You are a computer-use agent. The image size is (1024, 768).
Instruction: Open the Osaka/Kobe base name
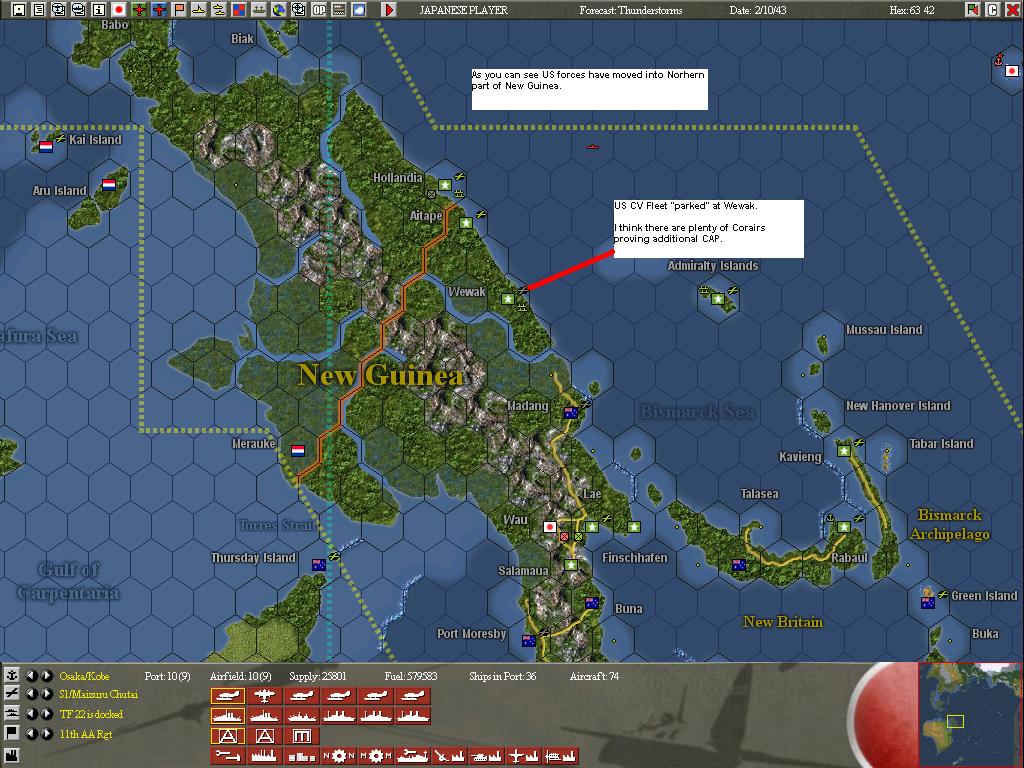coord(84,677)
